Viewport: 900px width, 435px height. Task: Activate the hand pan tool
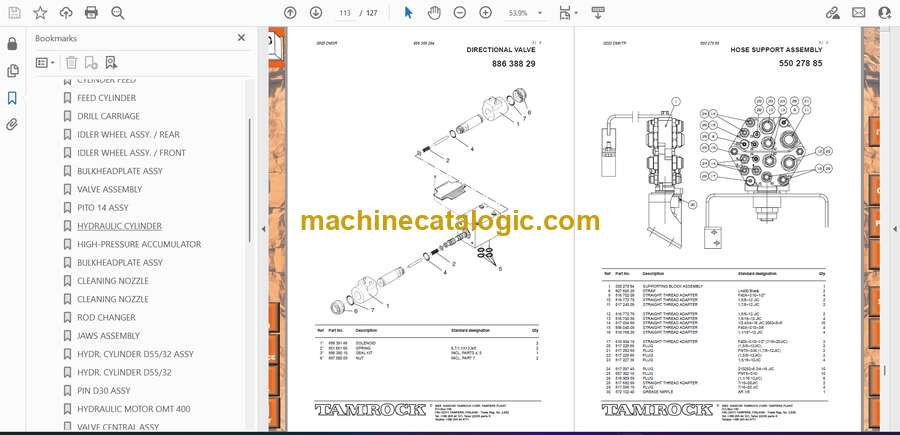click(x=434, y=13)
